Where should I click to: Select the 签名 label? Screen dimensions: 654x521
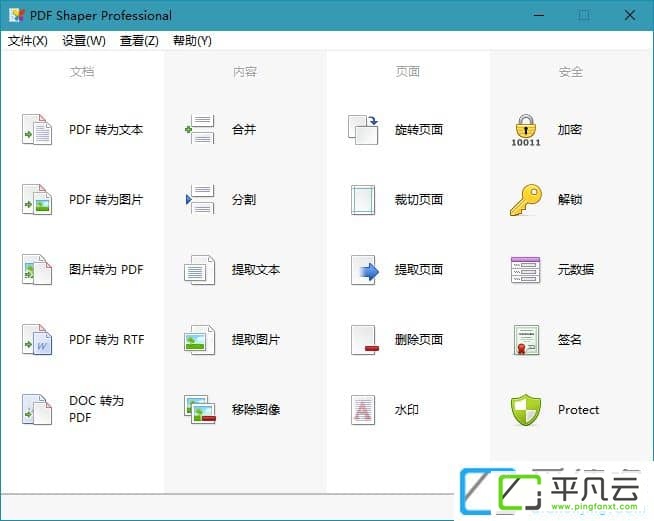570,340
